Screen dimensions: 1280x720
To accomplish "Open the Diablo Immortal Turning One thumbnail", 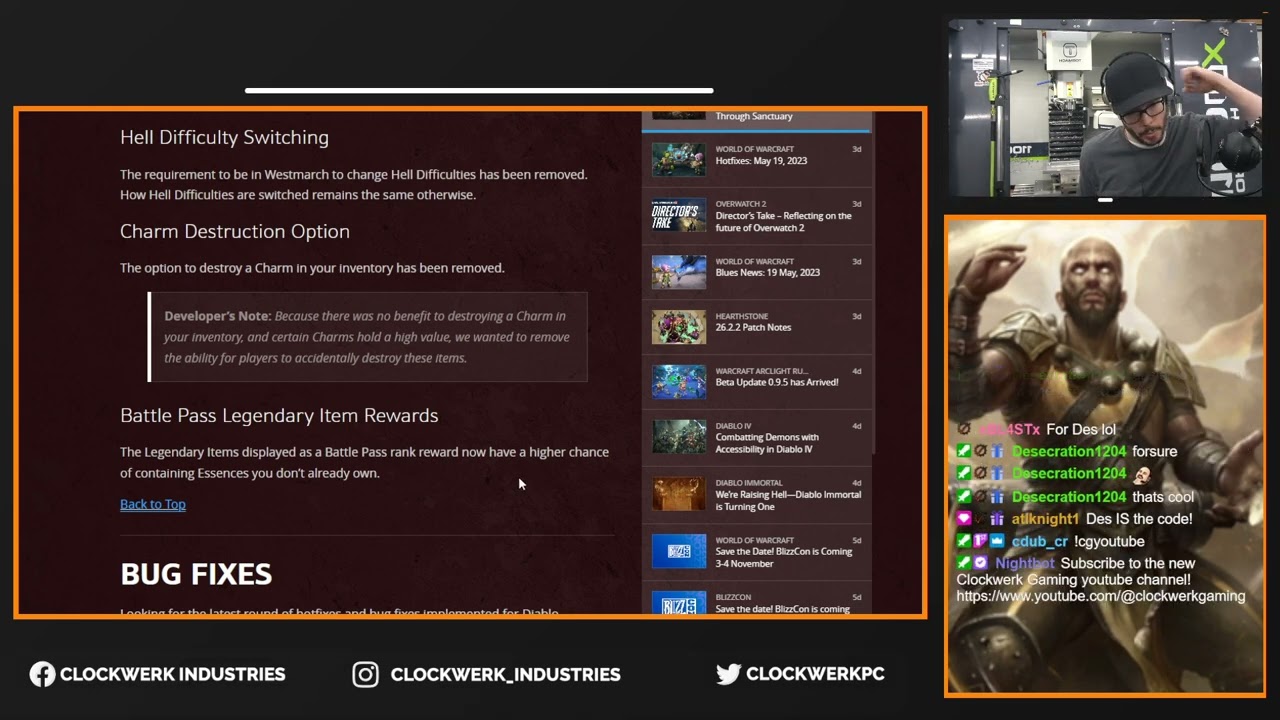I will pyautogui.click(x=679, y=494).
